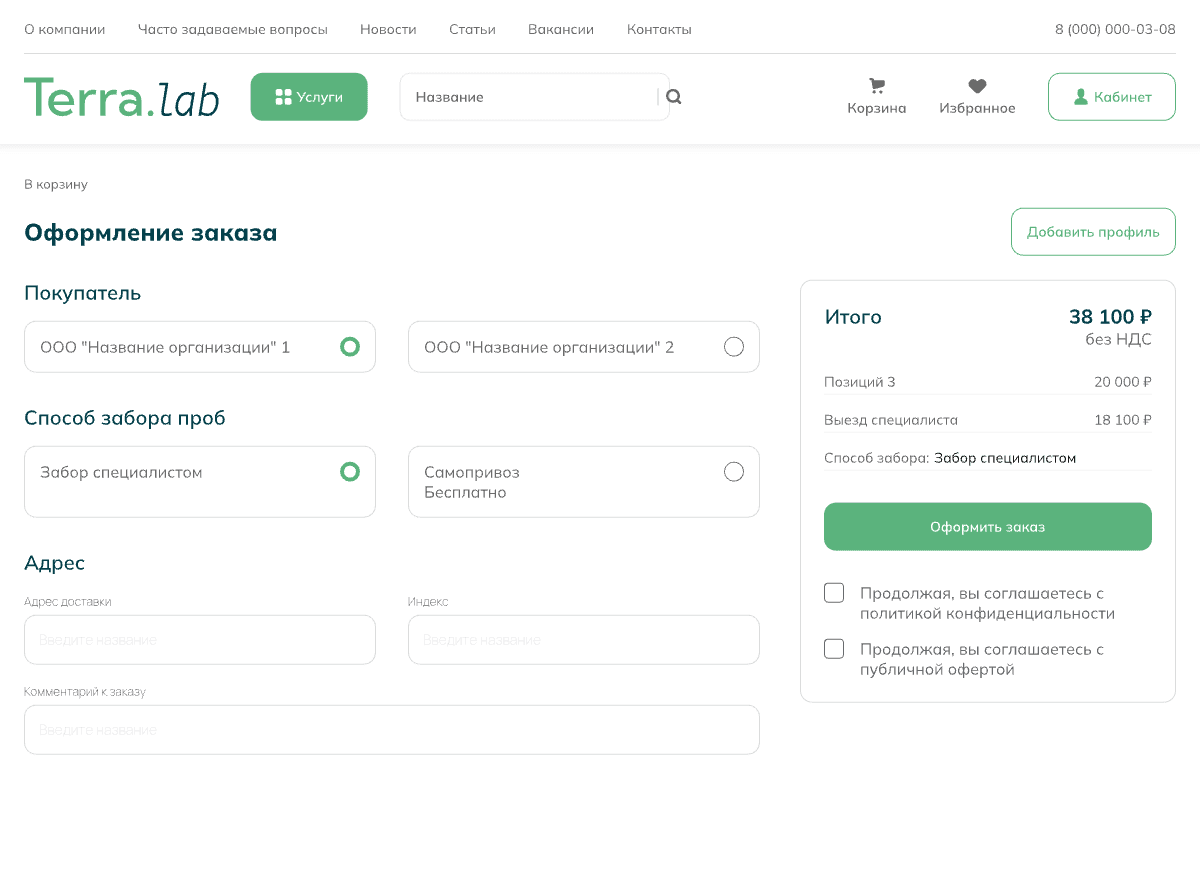The width and height of the screenshot is (1200, 883).
Task: Open the shopping cart icon
Action: (x=877, y=87)
